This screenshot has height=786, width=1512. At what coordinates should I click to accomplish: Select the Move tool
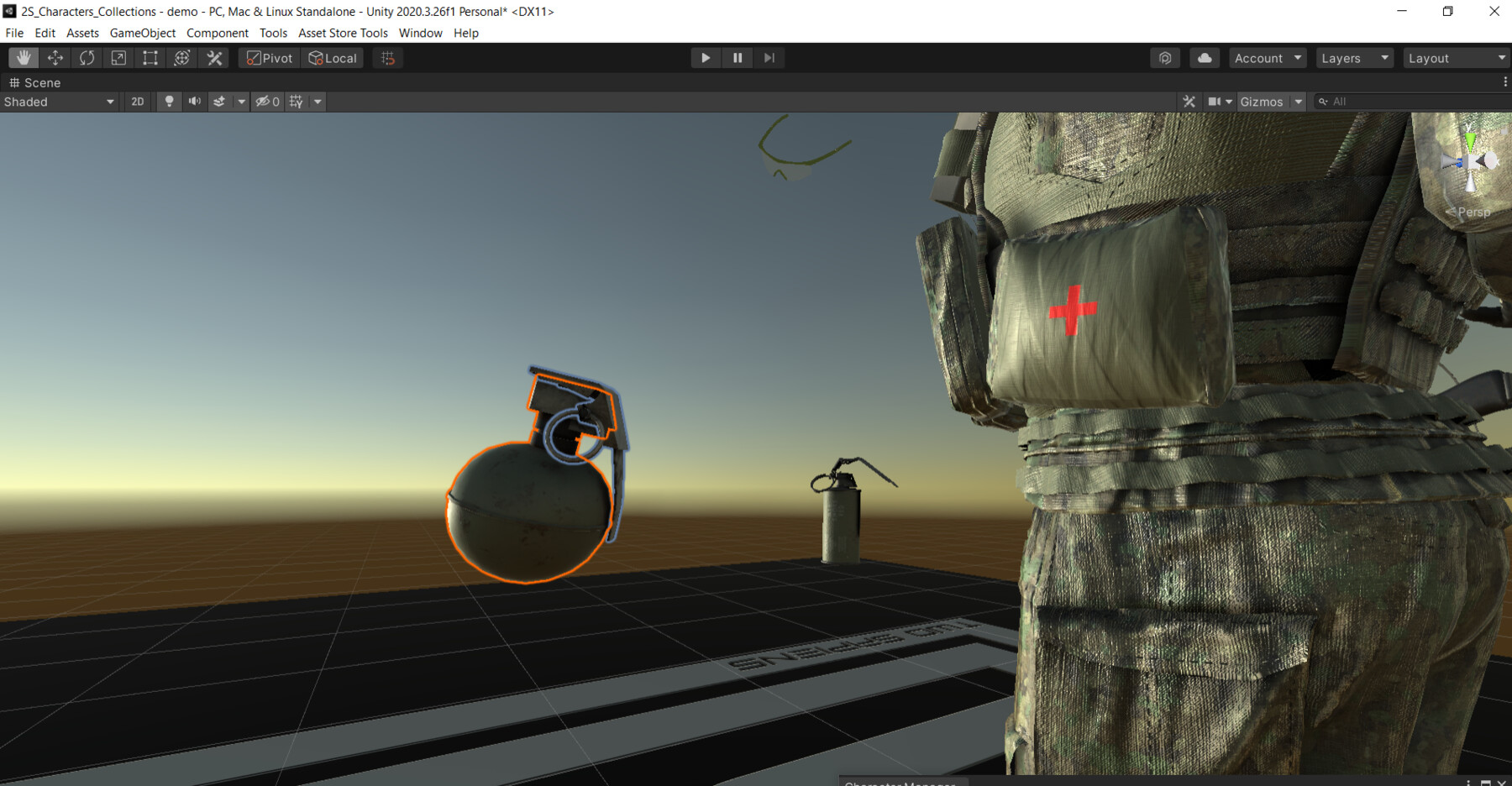point(55,58)
